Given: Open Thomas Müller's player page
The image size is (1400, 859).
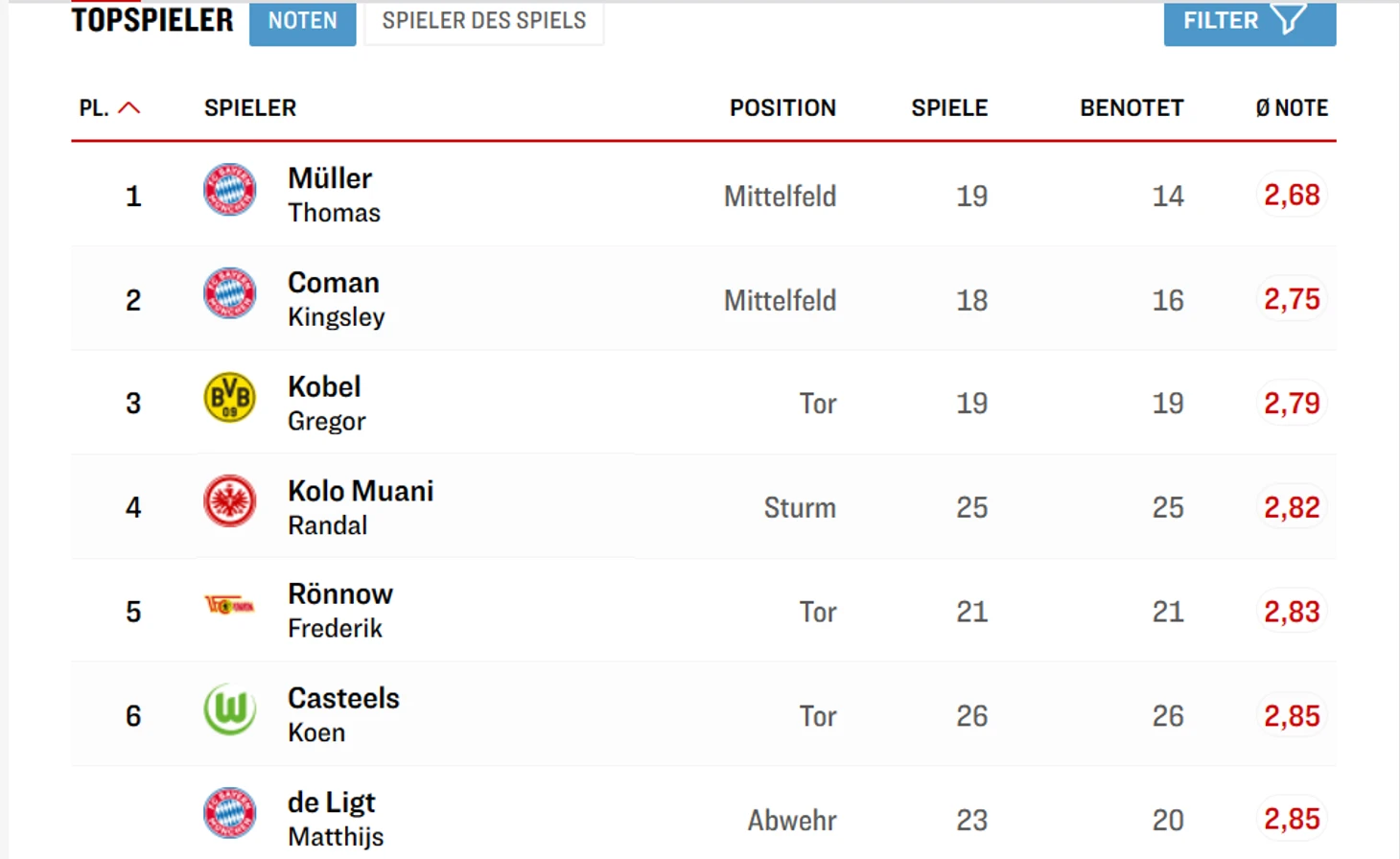Looking at the screenshot, I should click(x=334, y=195).
